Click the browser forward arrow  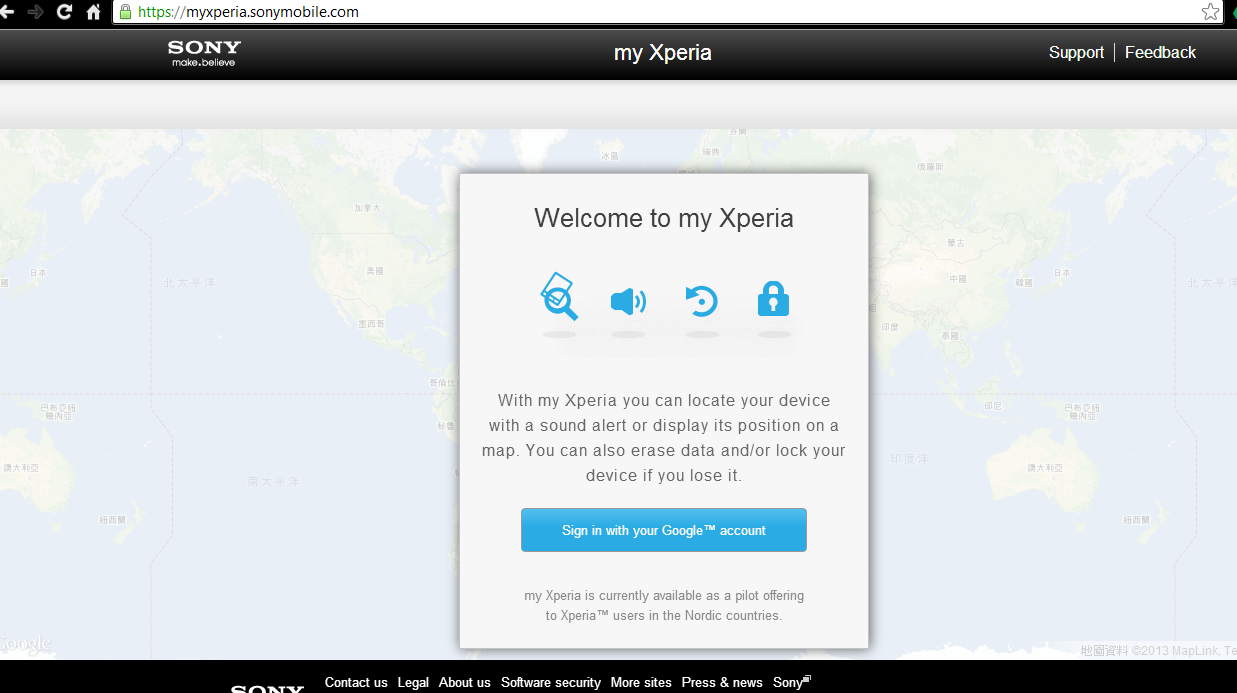[x=36, y=12]
